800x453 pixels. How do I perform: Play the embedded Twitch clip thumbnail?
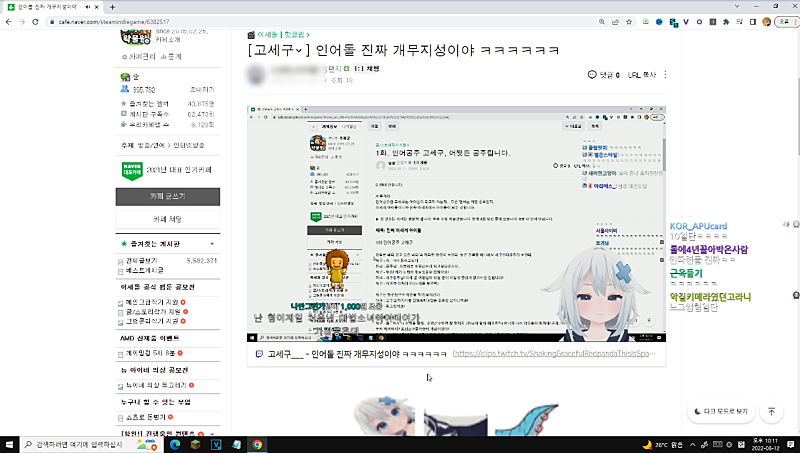coord(456,224)
